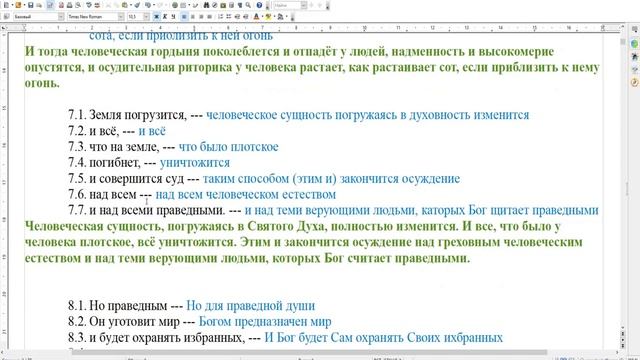The image size is (640, 360).
Task: Insert a Hyperlink with the globe icon
Action: pyautogui.click(x=175, y=5)
